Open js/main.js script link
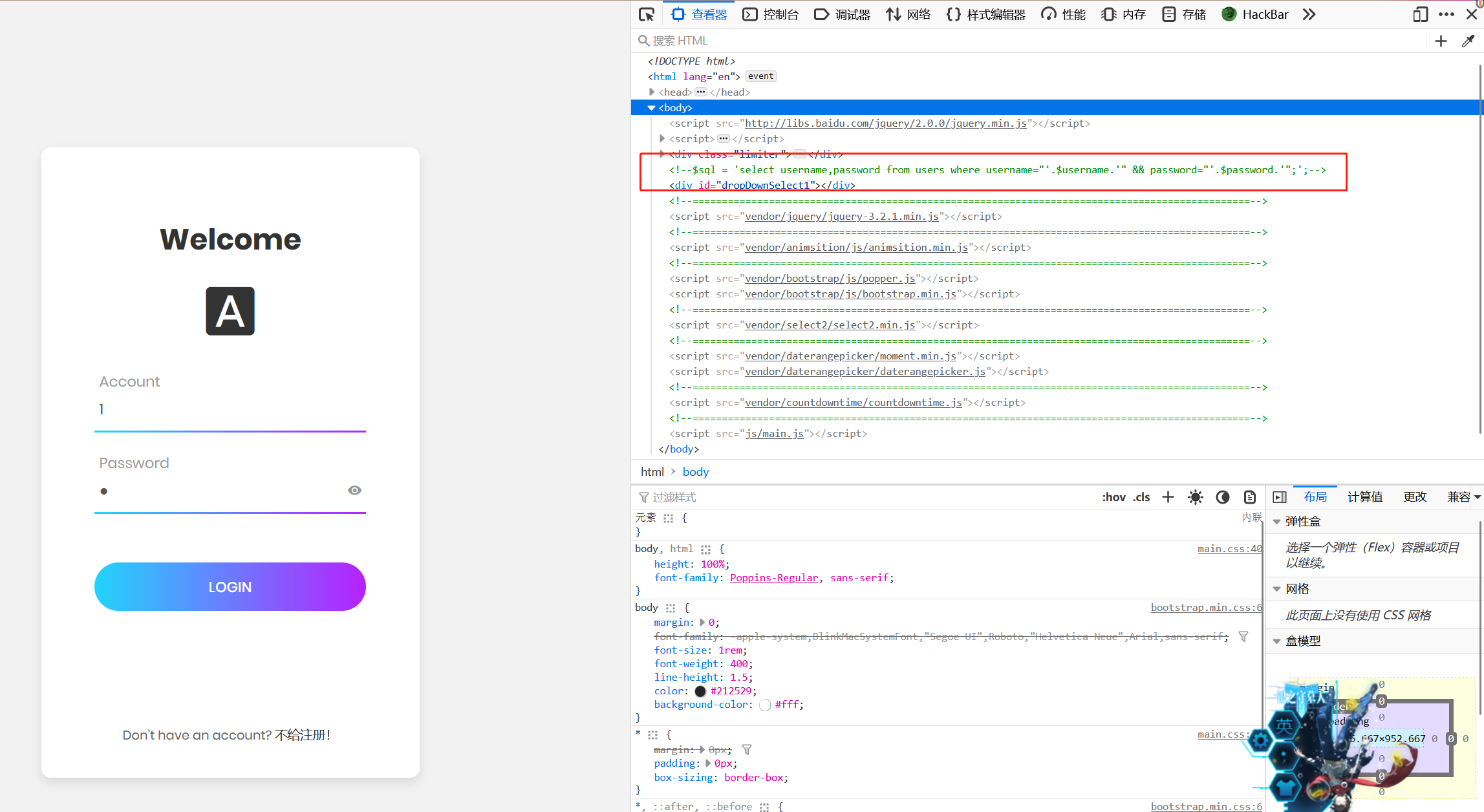Screen dimensions: 1484x812 tap(775, 433)
